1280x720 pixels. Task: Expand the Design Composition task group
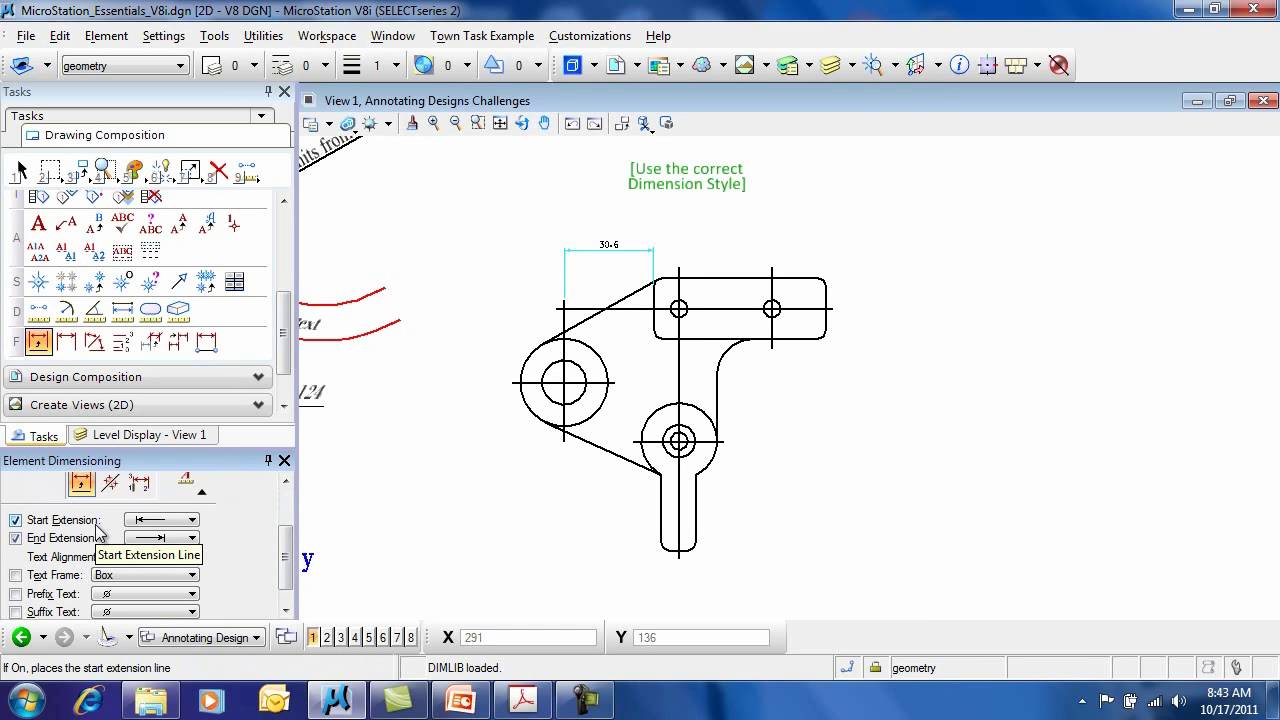[138, 377]
